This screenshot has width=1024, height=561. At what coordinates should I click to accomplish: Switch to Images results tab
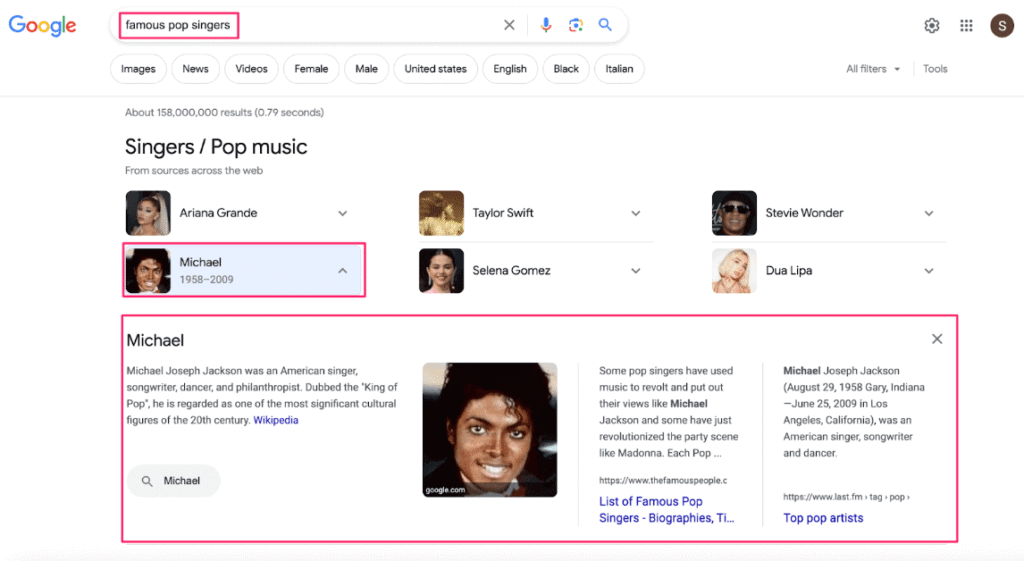click(138, 69)
